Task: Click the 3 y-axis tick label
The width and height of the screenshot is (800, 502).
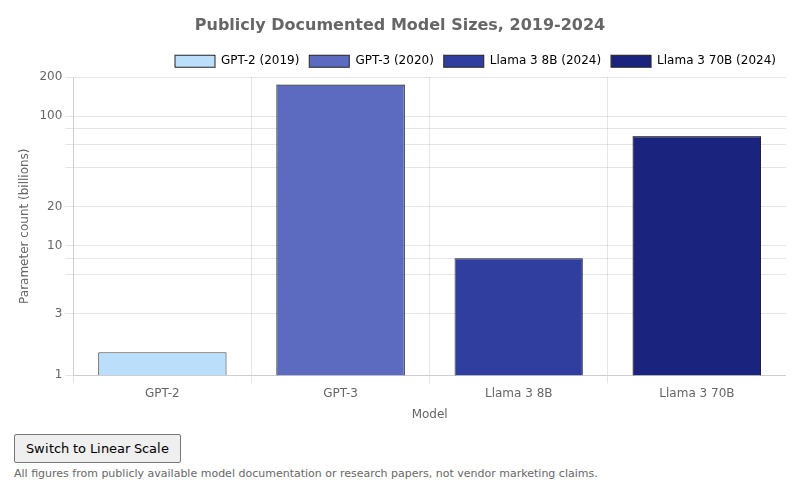Action: tap(58, 313)
